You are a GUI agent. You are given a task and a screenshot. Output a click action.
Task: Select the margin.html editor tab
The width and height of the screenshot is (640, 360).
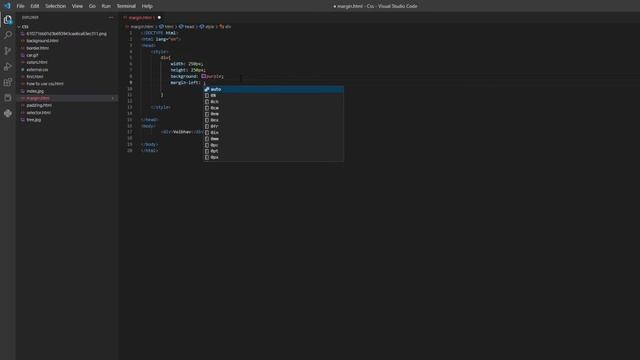[140, 18]
